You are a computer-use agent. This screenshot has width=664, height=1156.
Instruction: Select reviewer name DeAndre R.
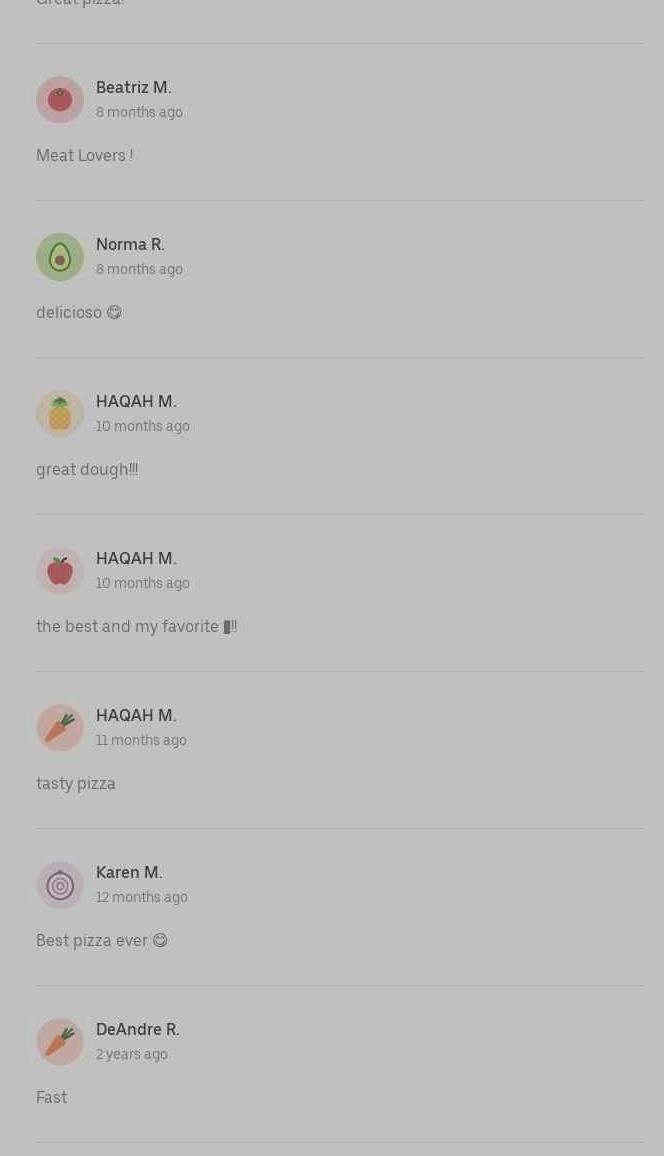[x=138, y=1029]
